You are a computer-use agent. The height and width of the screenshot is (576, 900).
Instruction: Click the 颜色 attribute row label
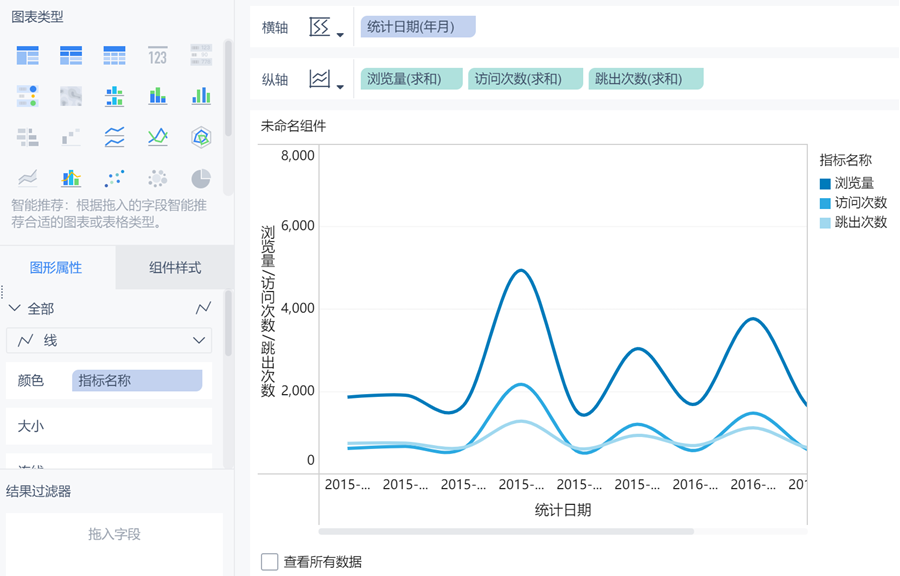pyautogui.click(x=30, y=380)
